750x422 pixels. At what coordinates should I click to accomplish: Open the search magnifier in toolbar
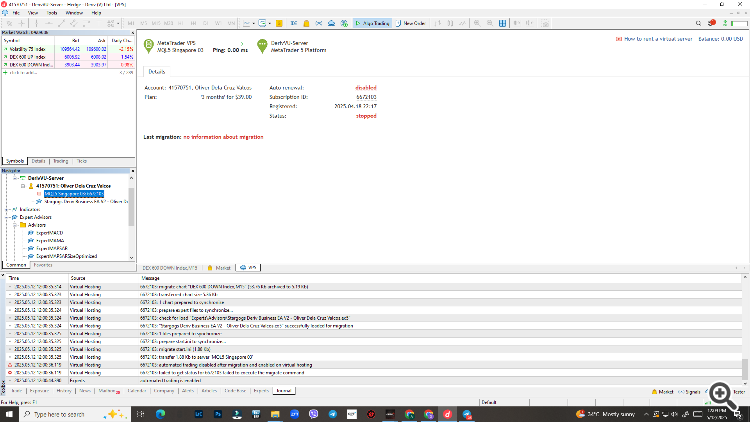(x=698, y=23)
